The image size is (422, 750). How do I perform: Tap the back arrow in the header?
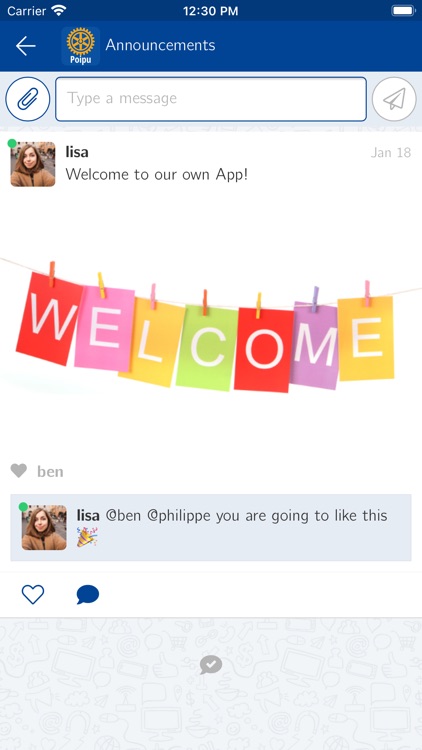(25, 45)
